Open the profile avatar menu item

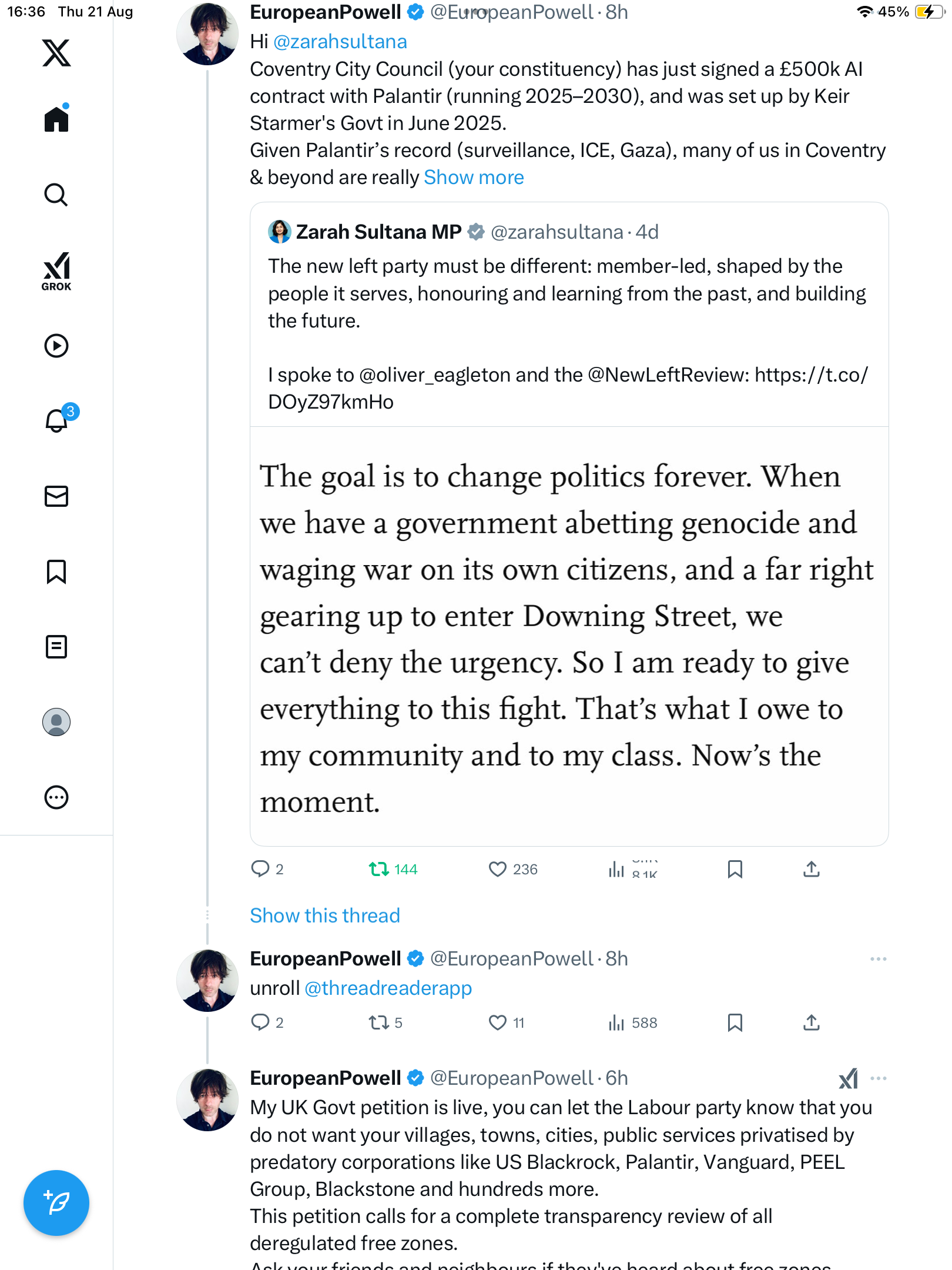click(x=56, y=722)
